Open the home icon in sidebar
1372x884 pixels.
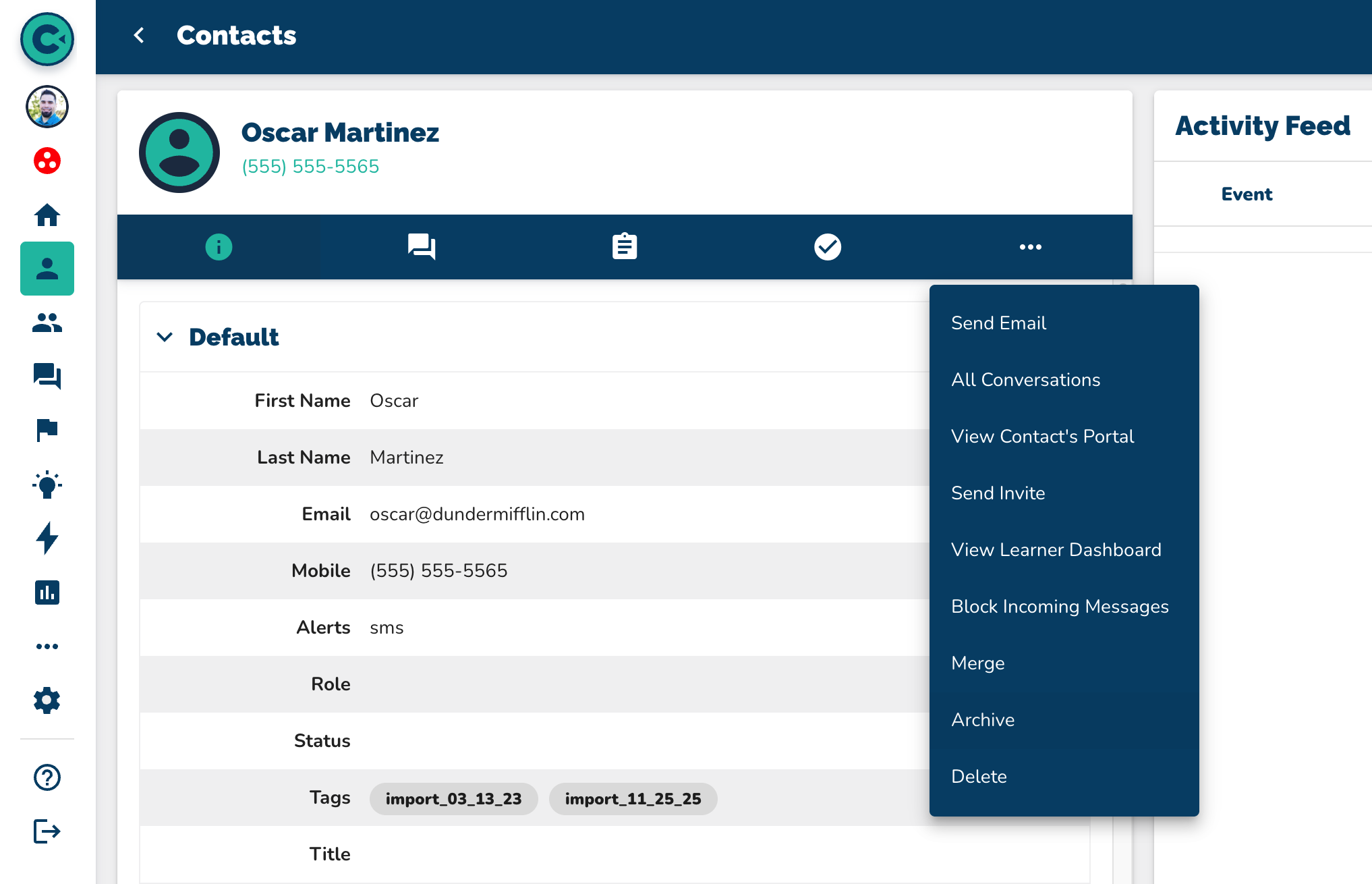tap(47, 215)
